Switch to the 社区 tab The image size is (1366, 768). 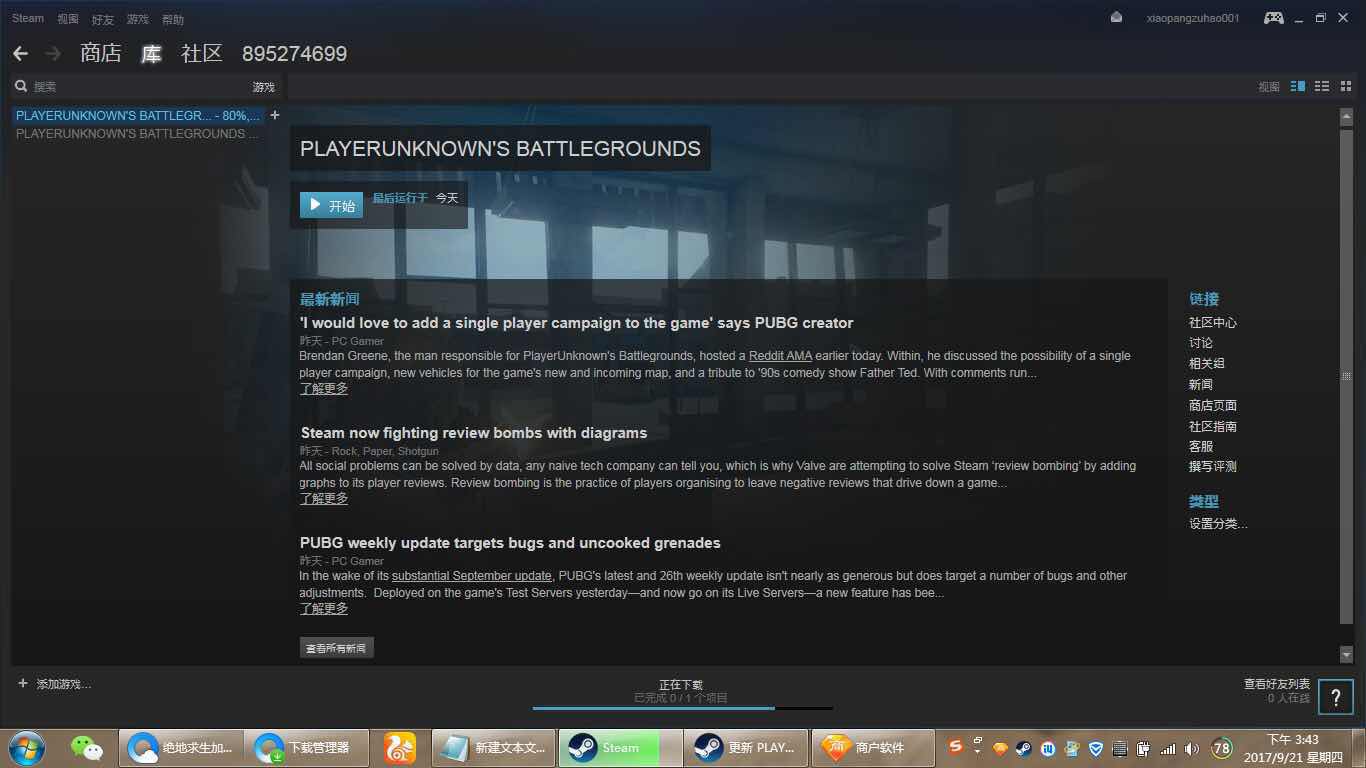(x=202, y=53)
